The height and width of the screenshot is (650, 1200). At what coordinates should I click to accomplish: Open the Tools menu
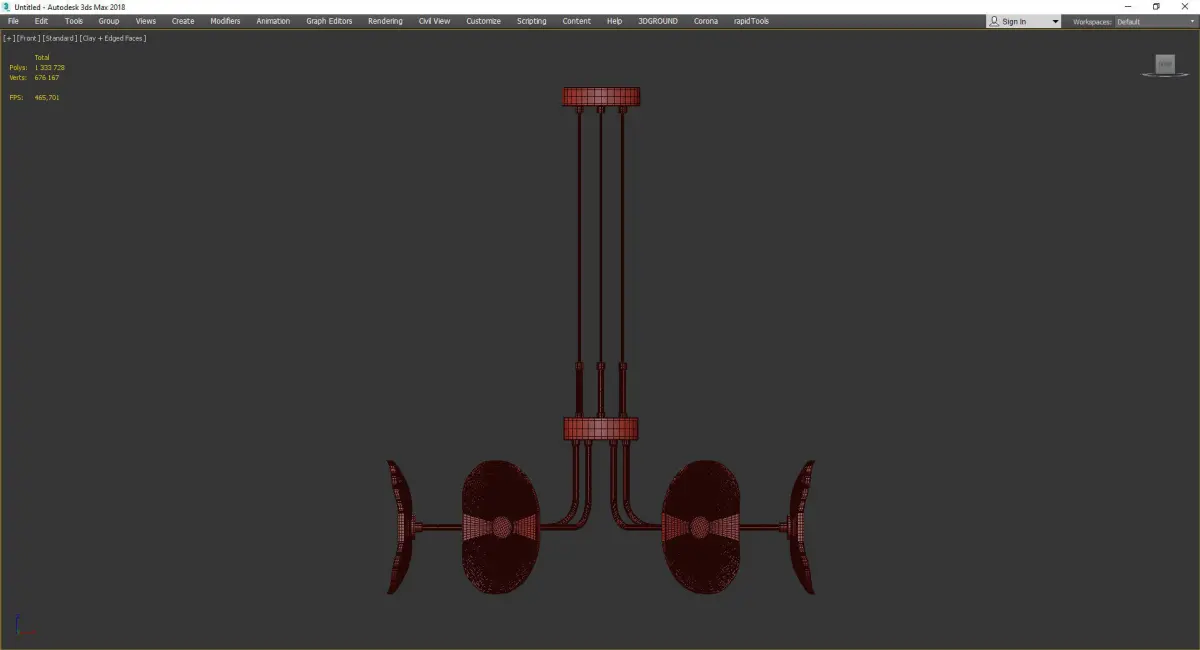point(74,21)
